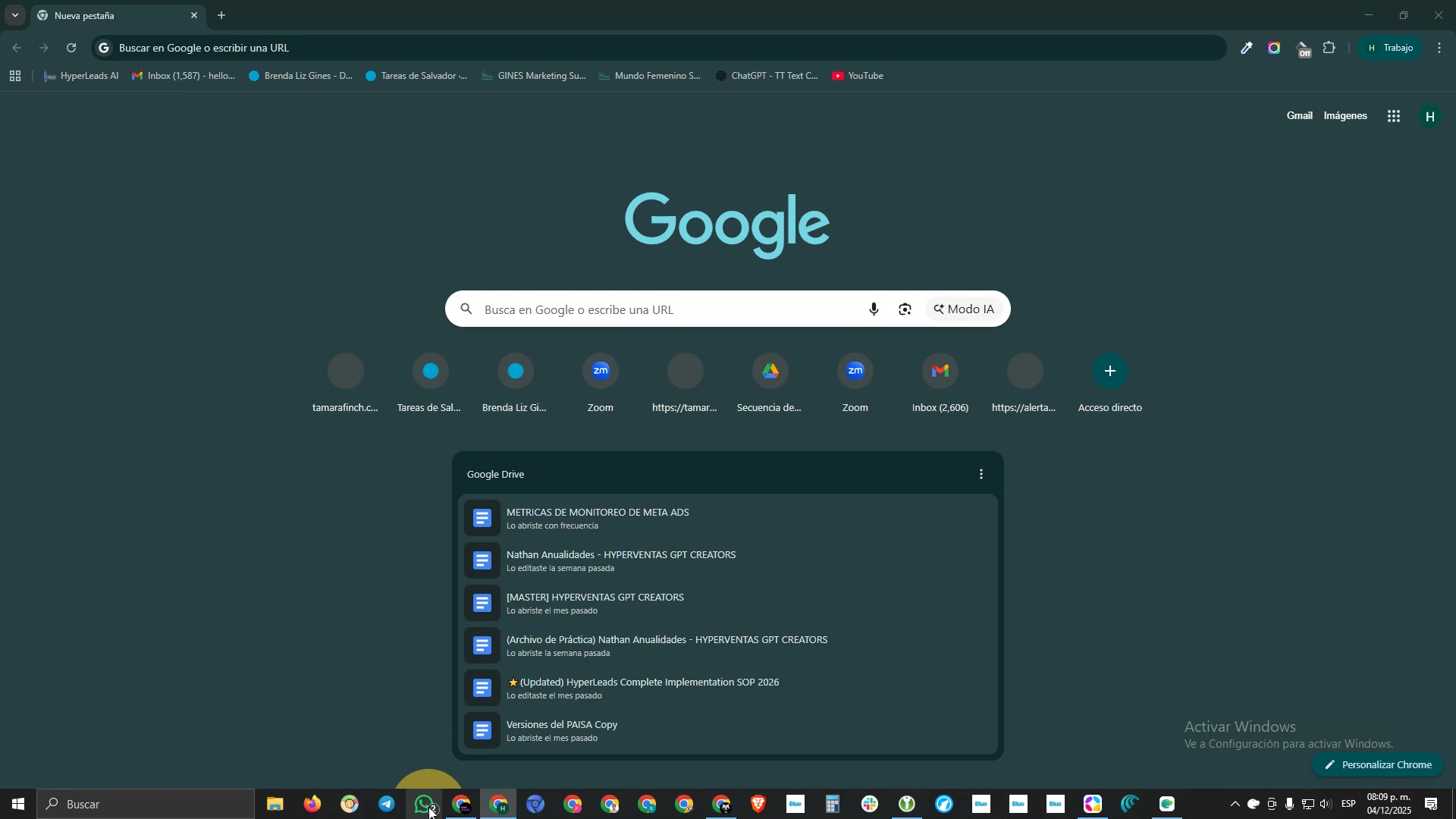Open Google Lens image search icon

pyautogui.click(x=905, y=309)
